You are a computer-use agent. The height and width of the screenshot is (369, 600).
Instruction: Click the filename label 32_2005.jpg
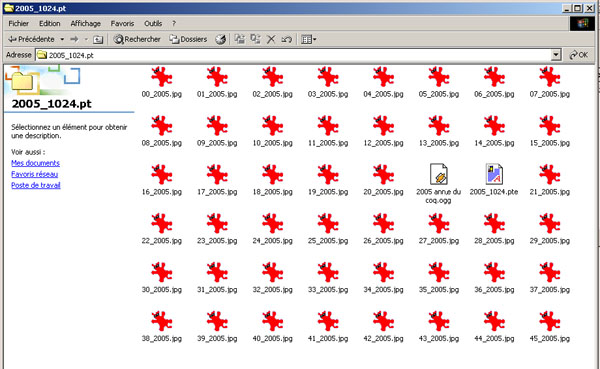tap(272, 290)
